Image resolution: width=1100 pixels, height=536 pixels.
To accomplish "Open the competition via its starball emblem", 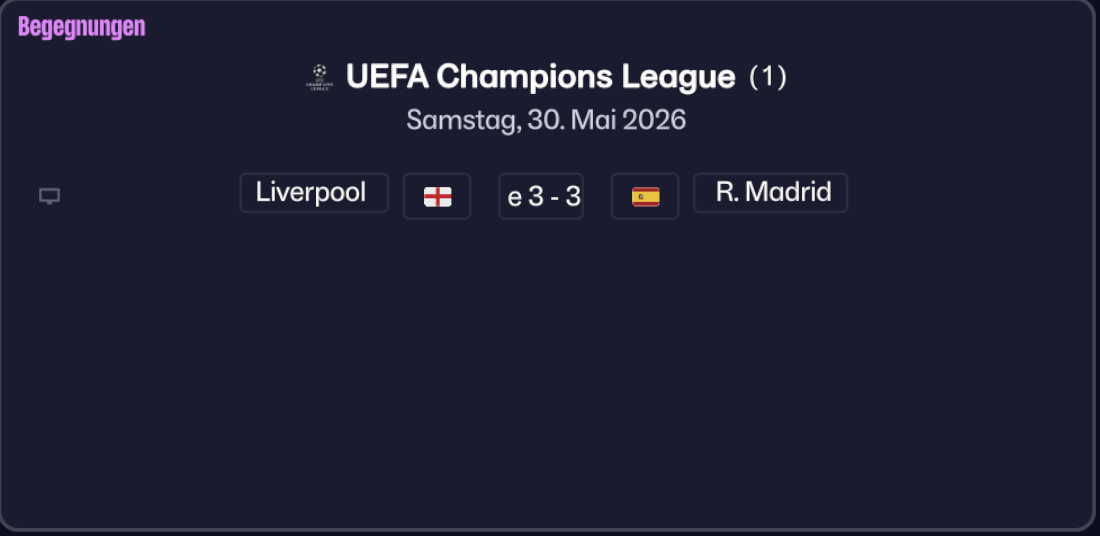I will click(318, 77).
